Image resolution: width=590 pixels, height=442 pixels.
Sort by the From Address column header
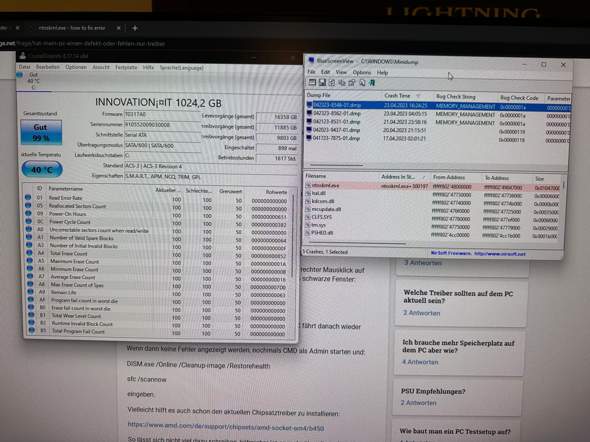[456, 177]
